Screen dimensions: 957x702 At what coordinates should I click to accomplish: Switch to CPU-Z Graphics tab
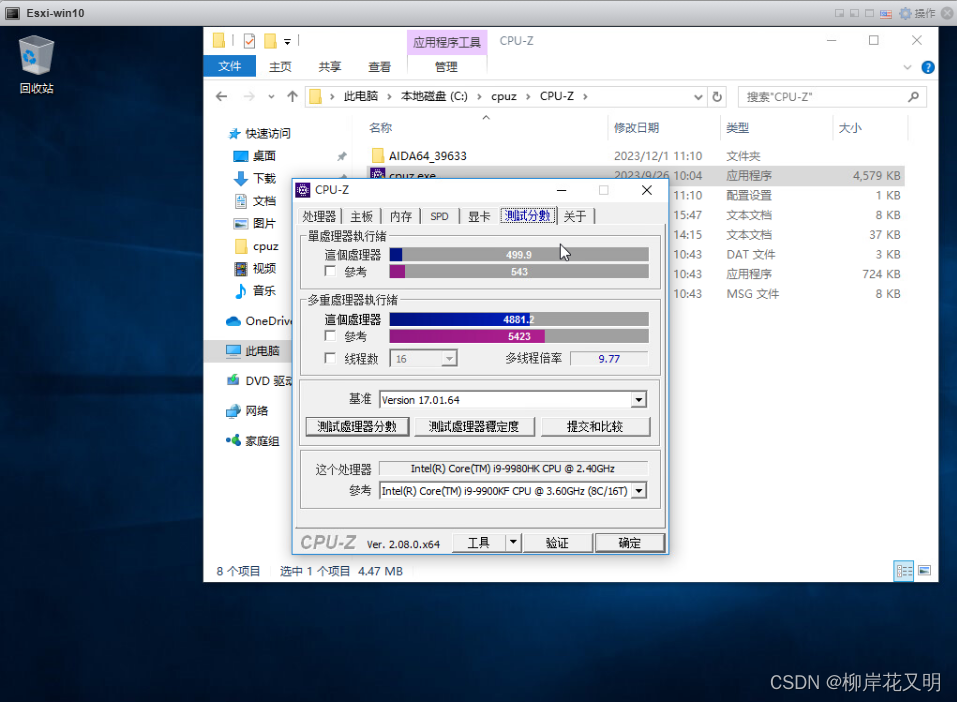click(x=478, y=216)
